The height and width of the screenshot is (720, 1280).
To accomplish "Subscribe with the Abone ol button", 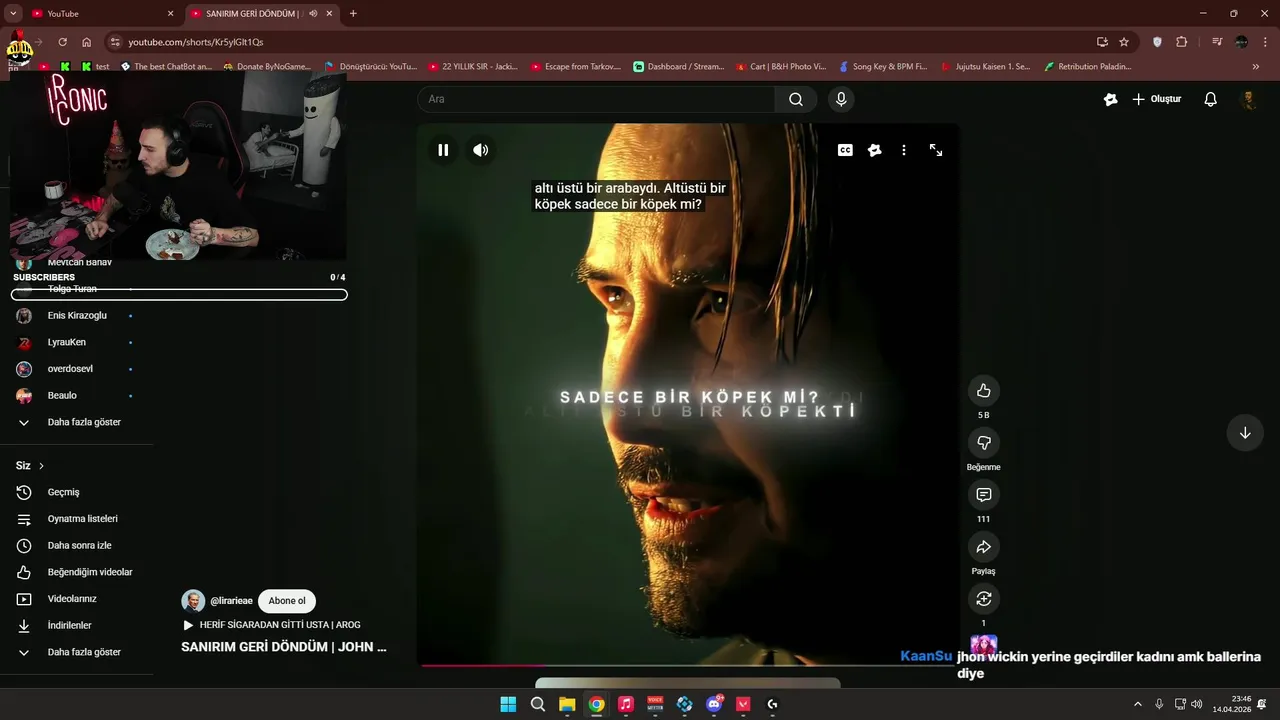I will click(287, 601).
